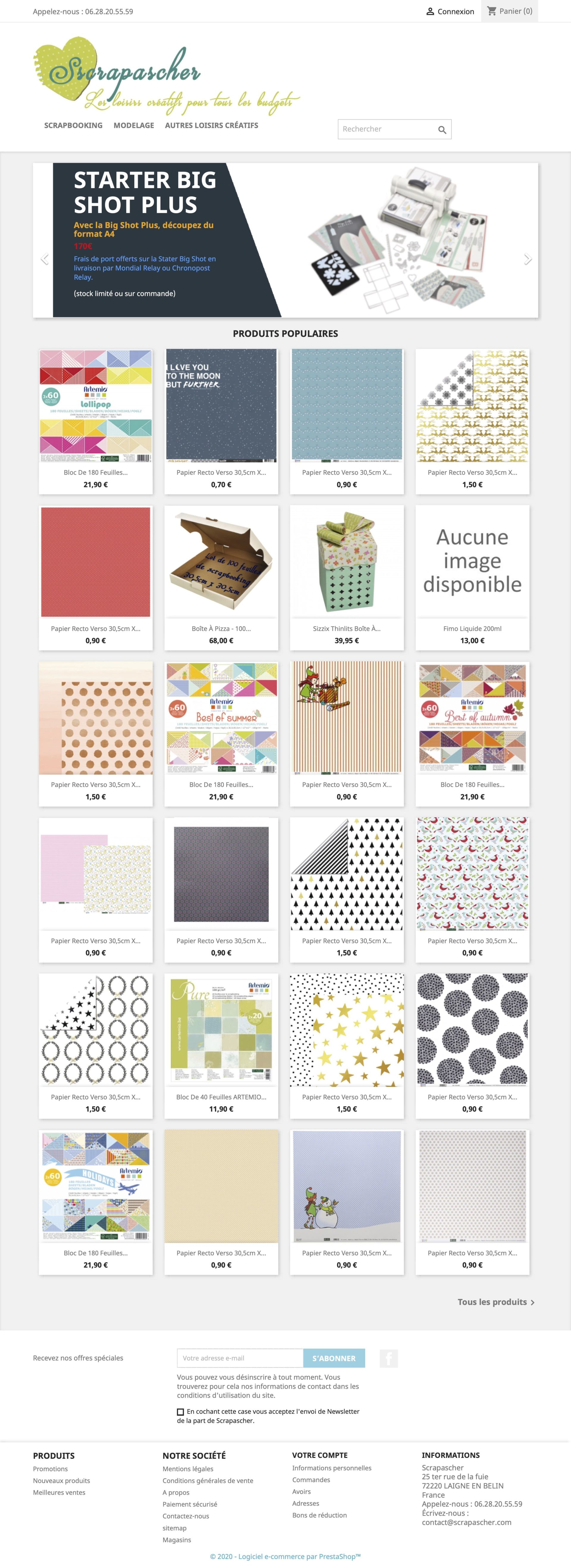Click the Connexion user icon

tap(430, 12)
